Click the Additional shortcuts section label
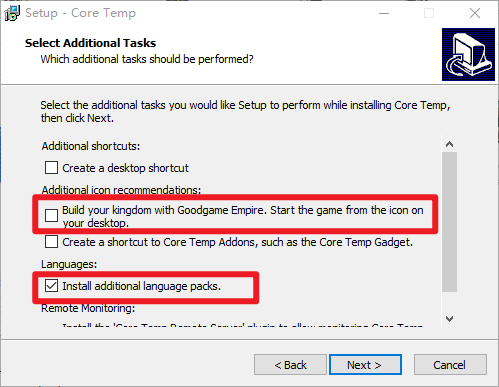Viewport: 499px width, 387px height. [91, 146]
